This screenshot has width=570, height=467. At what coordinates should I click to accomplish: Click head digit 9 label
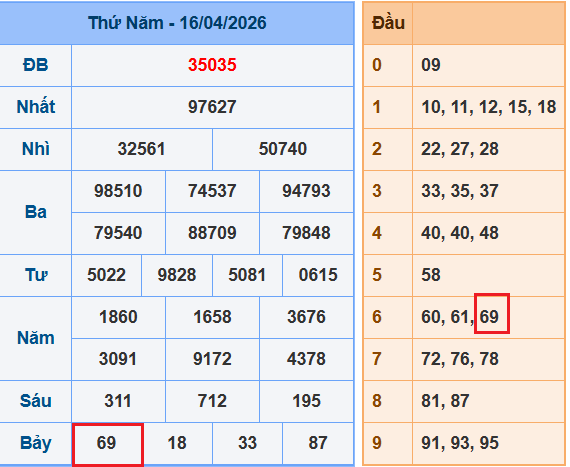pyautogui.click(x=377, y=443)
